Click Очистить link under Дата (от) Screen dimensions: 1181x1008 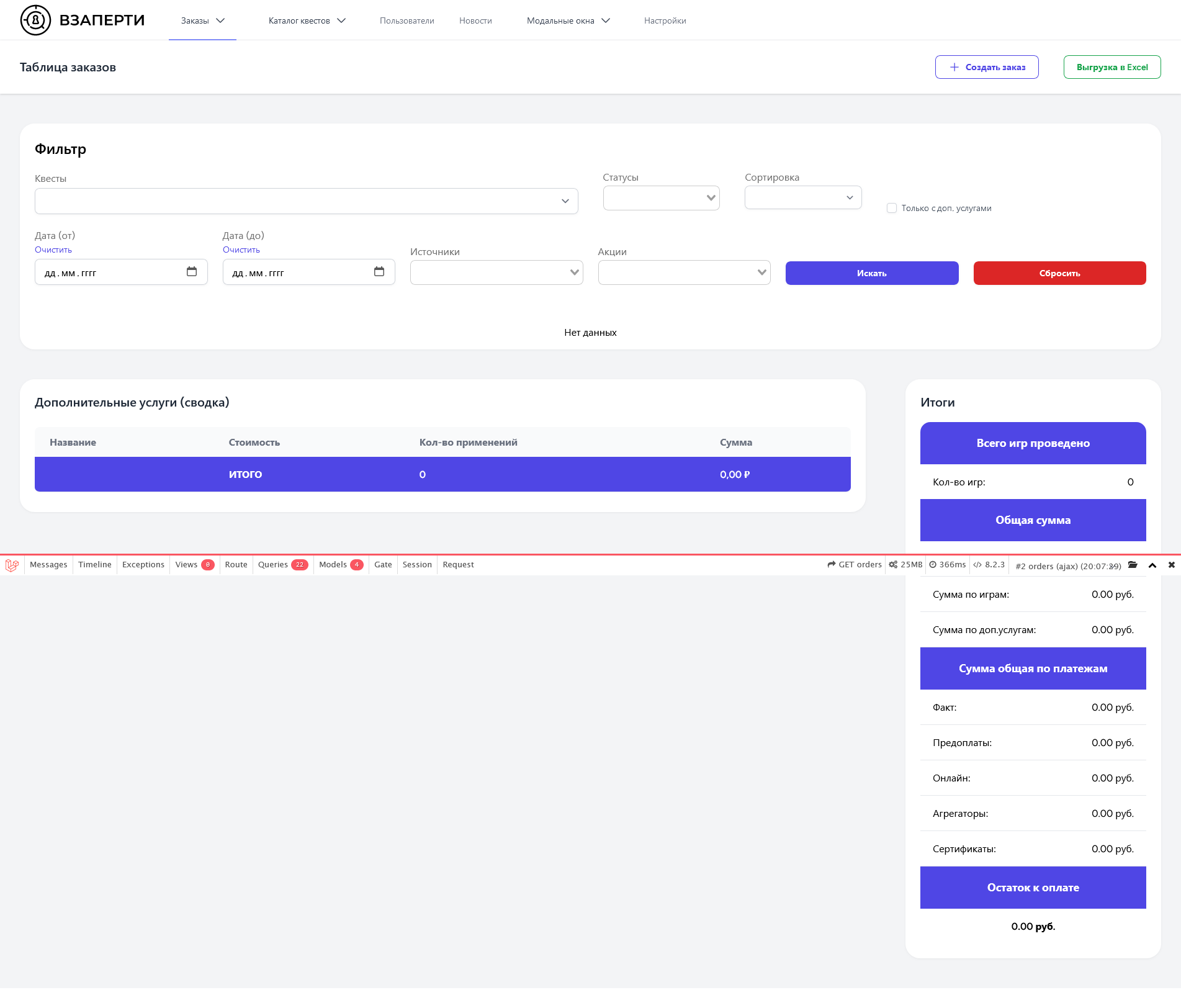coord(53,250)
